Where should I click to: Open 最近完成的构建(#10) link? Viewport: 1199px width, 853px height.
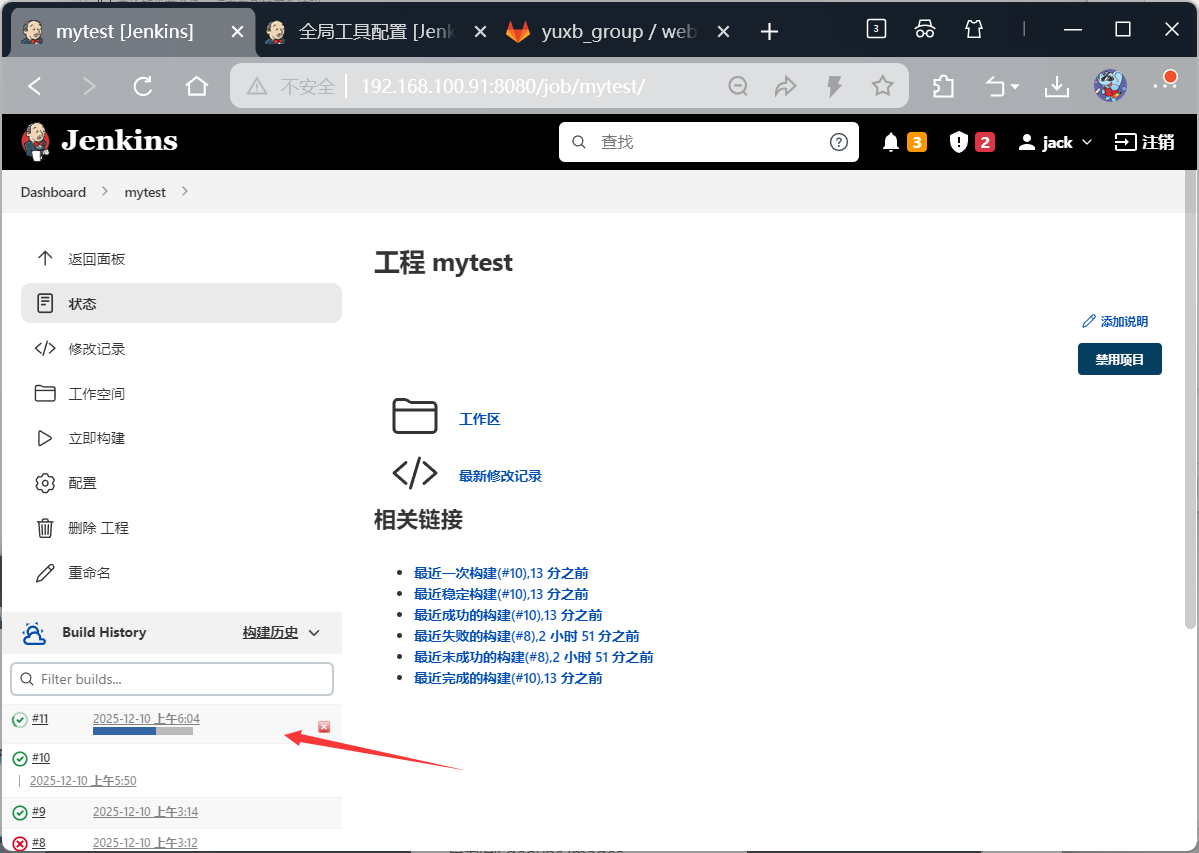coord(508,678)
